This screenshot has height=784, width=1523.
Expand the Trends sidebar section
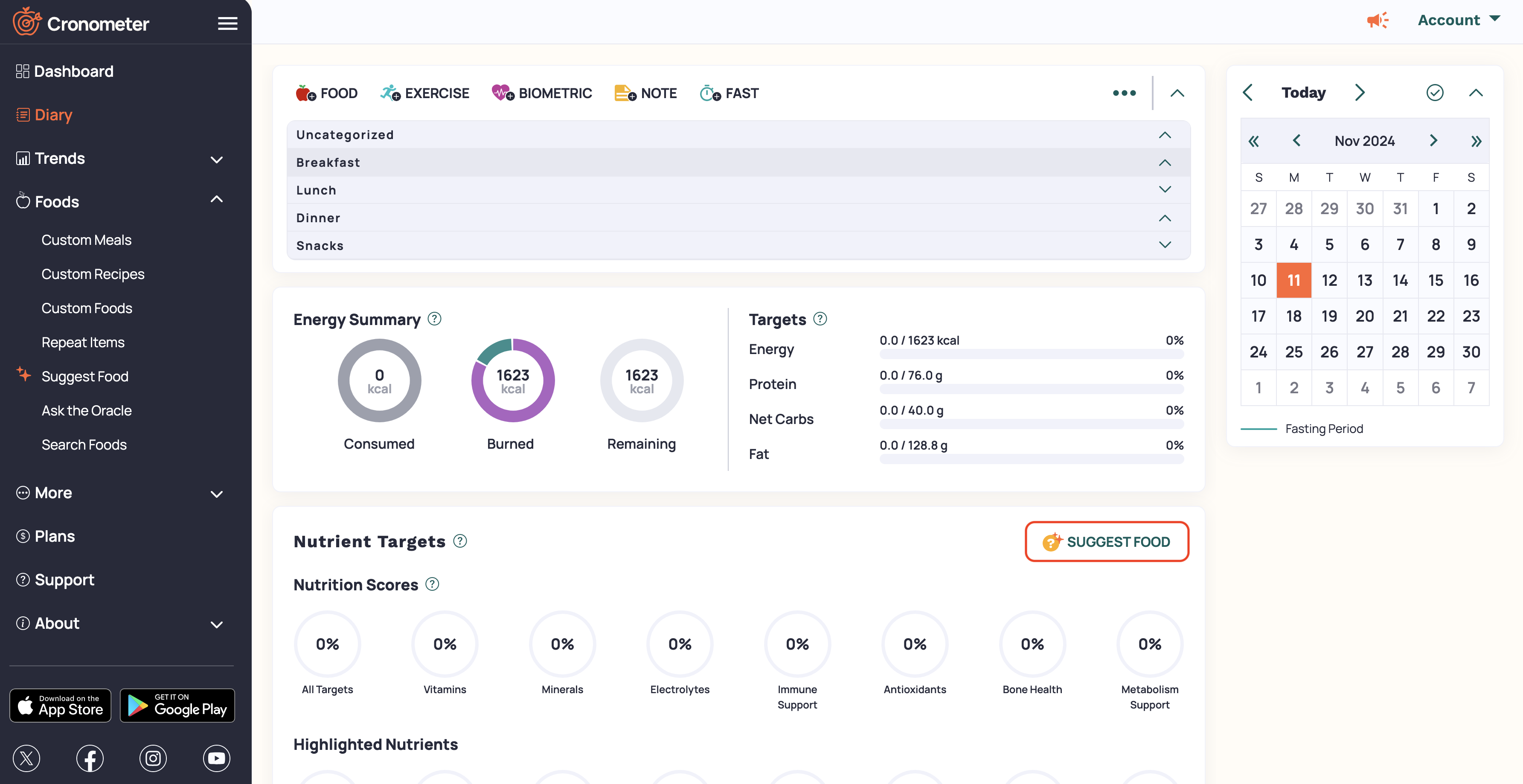click(x=216, y=160)
